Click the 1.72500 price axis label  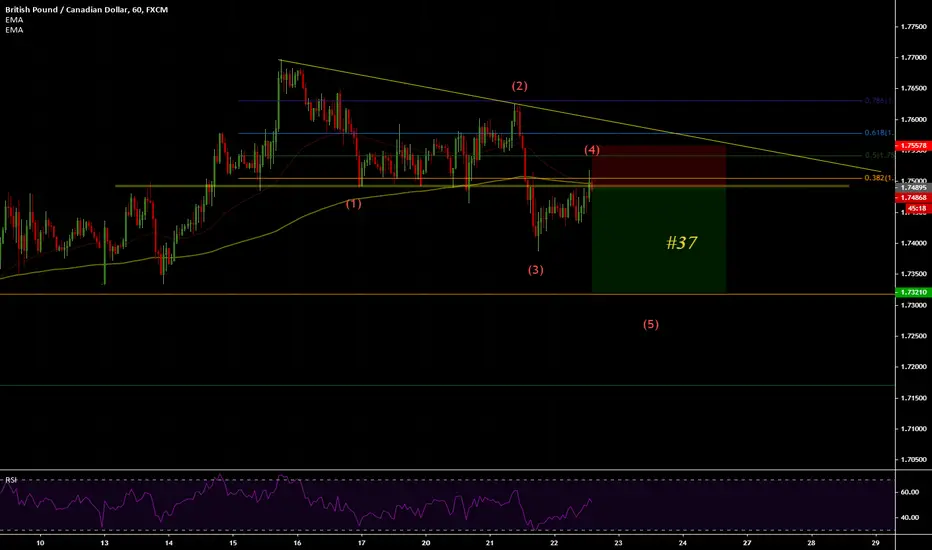pos(914,336)
